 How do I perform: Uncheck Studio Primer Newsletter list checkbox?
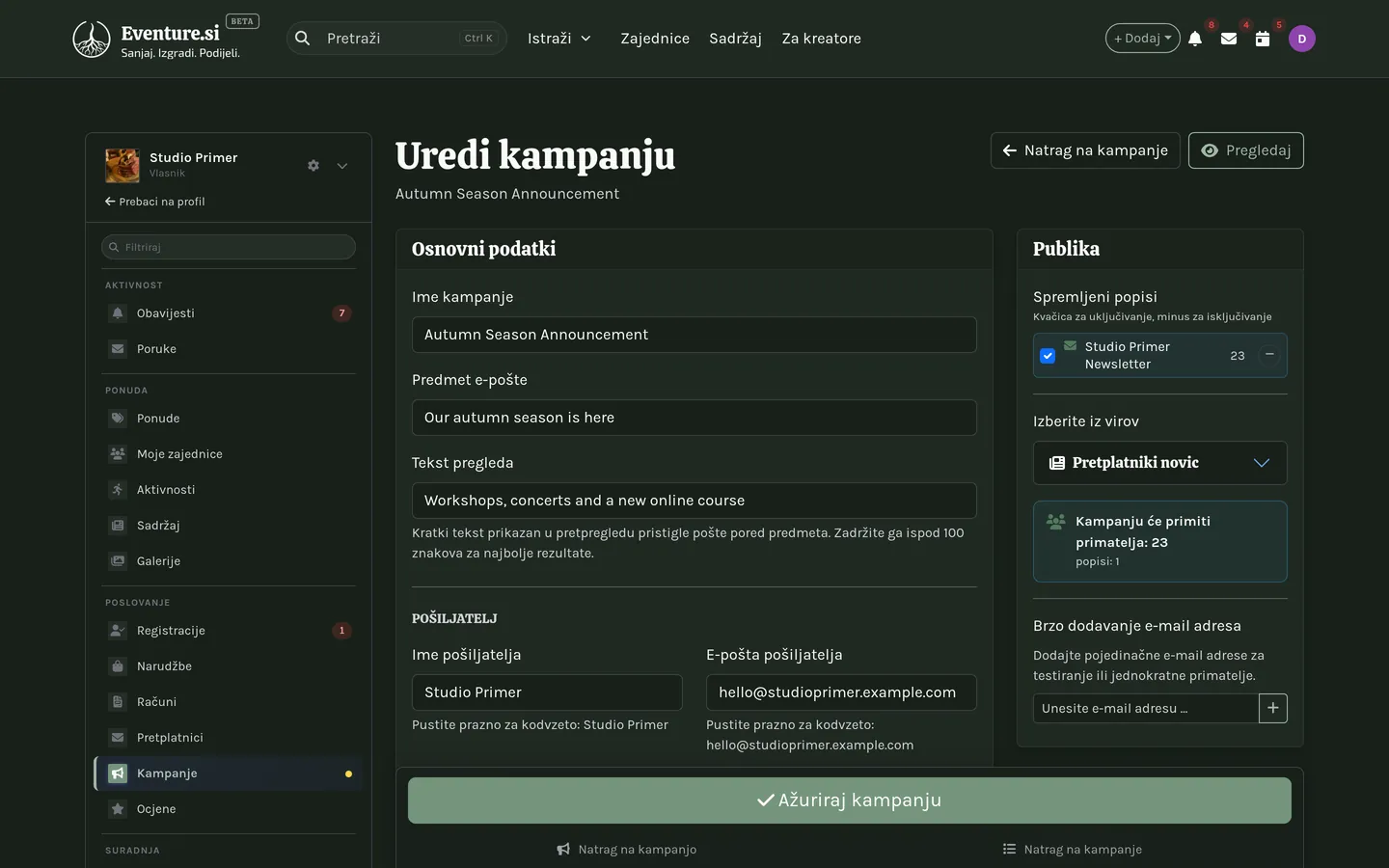click(1048, 356)
